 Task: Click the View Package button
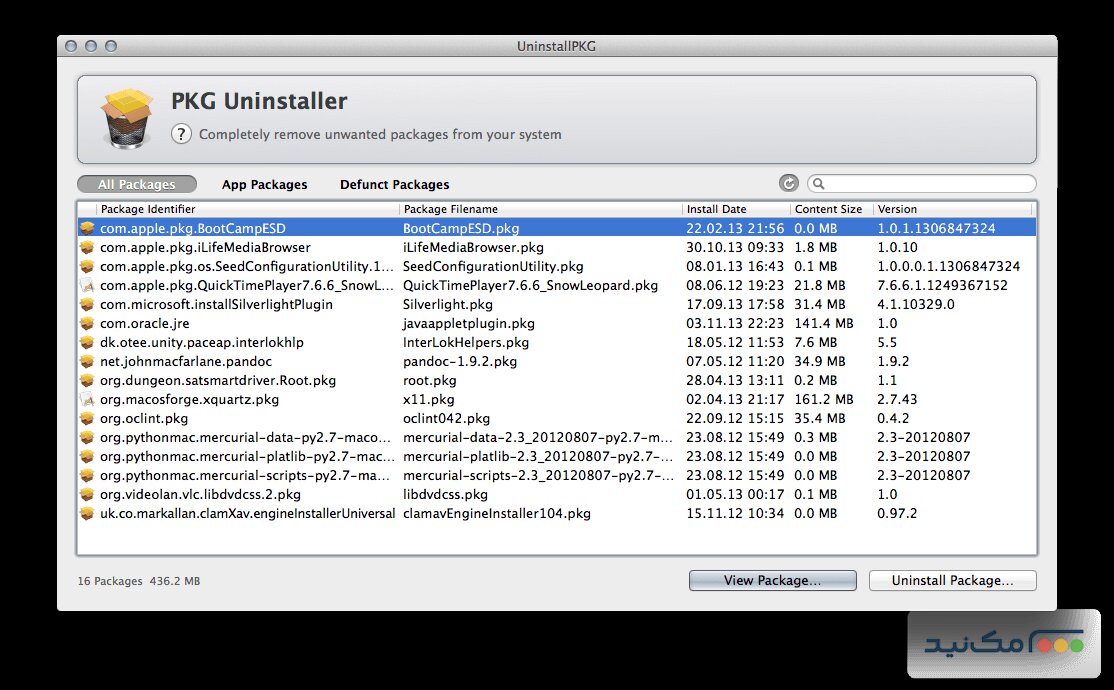[x=772, y=580]
